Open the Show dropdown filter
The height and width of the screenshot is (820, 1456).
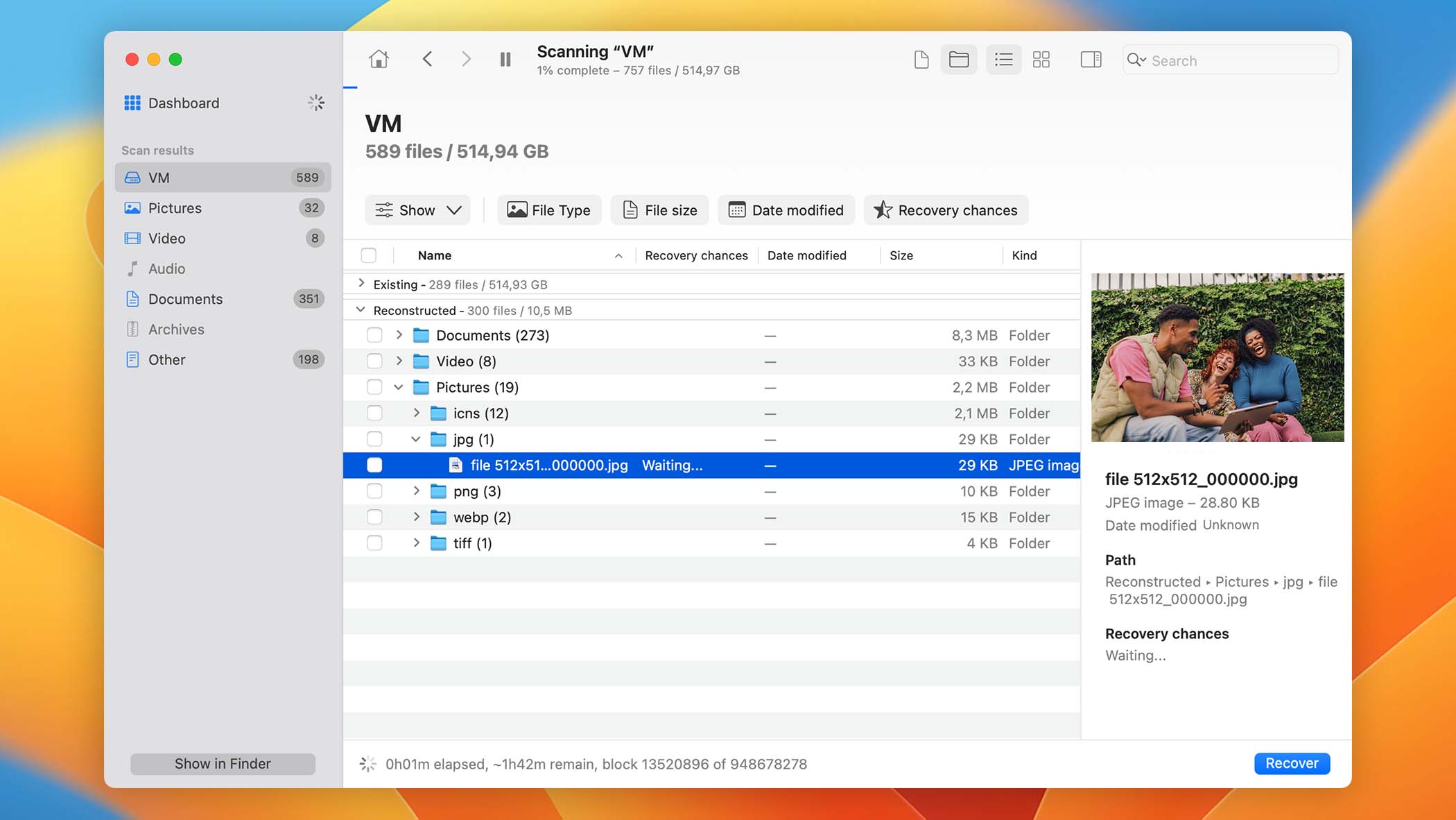[417, 210]
